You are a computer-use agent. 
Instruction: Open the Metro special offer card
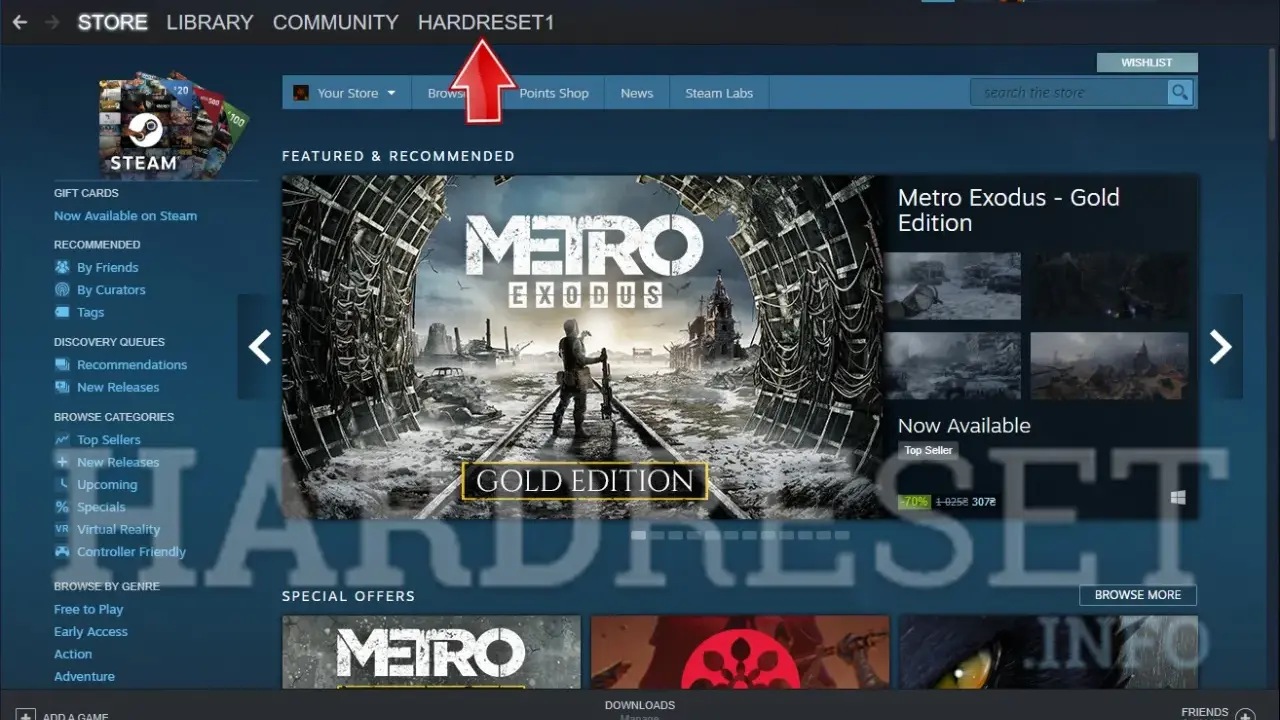point(431,652)
